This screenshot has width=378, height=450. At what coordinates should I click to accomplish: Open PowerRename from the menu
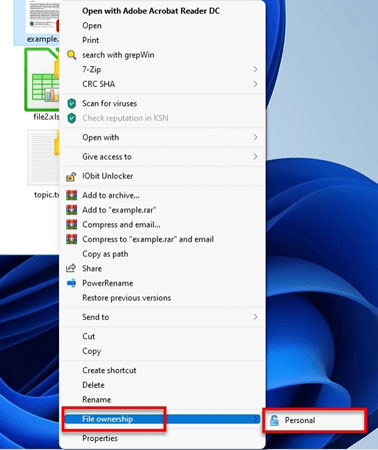162,283
